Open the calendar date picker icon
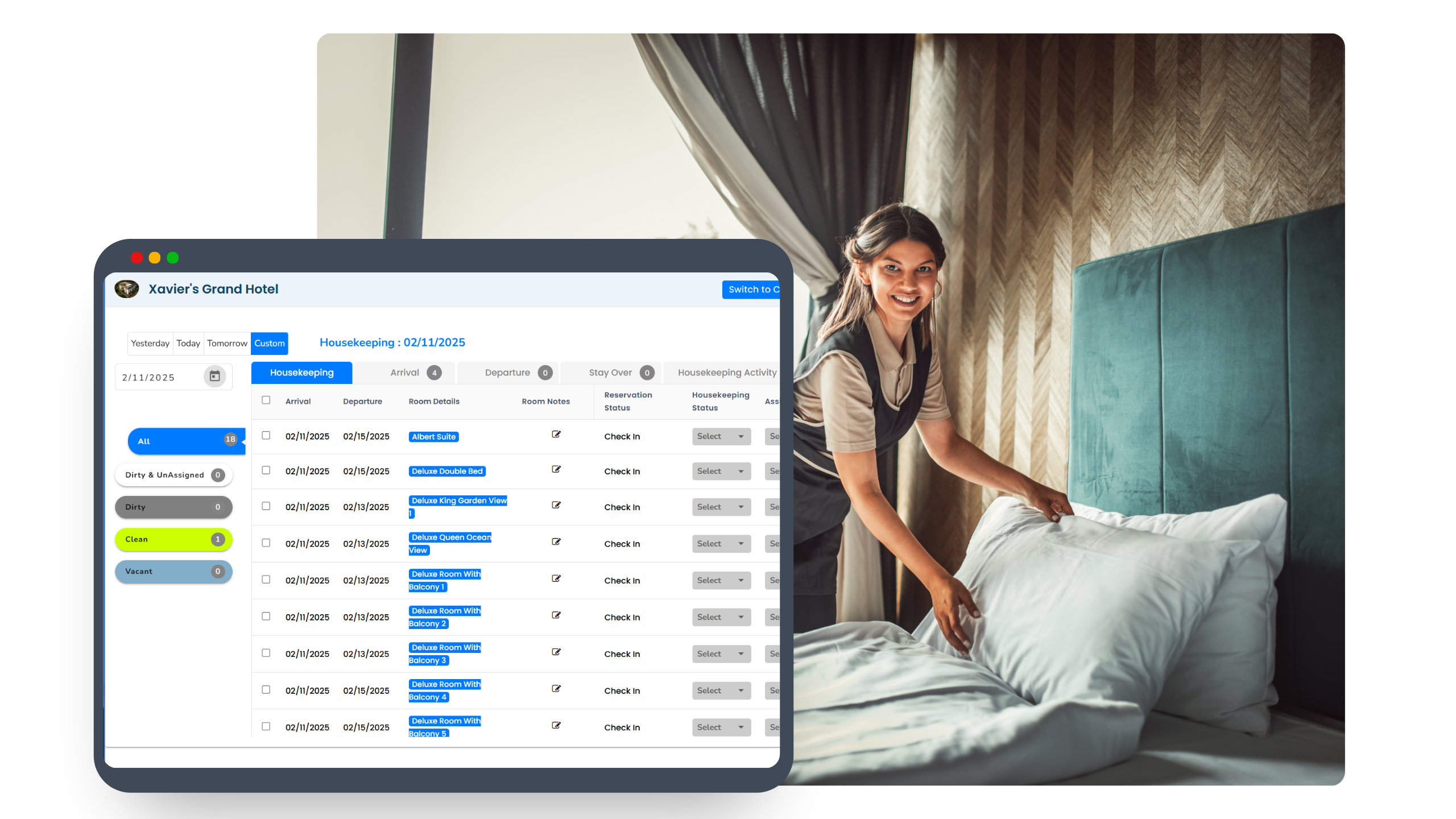The image size is (1456, 819). pos(214,377)
